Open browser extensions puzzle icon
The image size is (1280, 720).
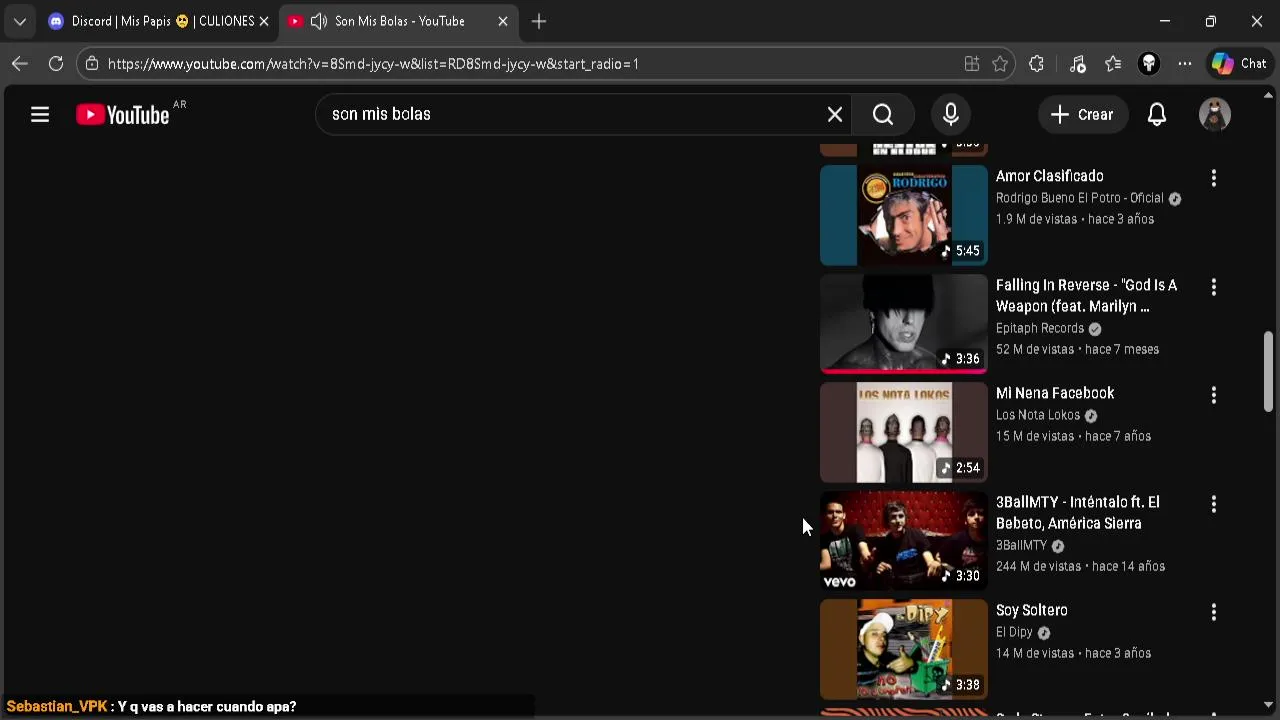1036,64
